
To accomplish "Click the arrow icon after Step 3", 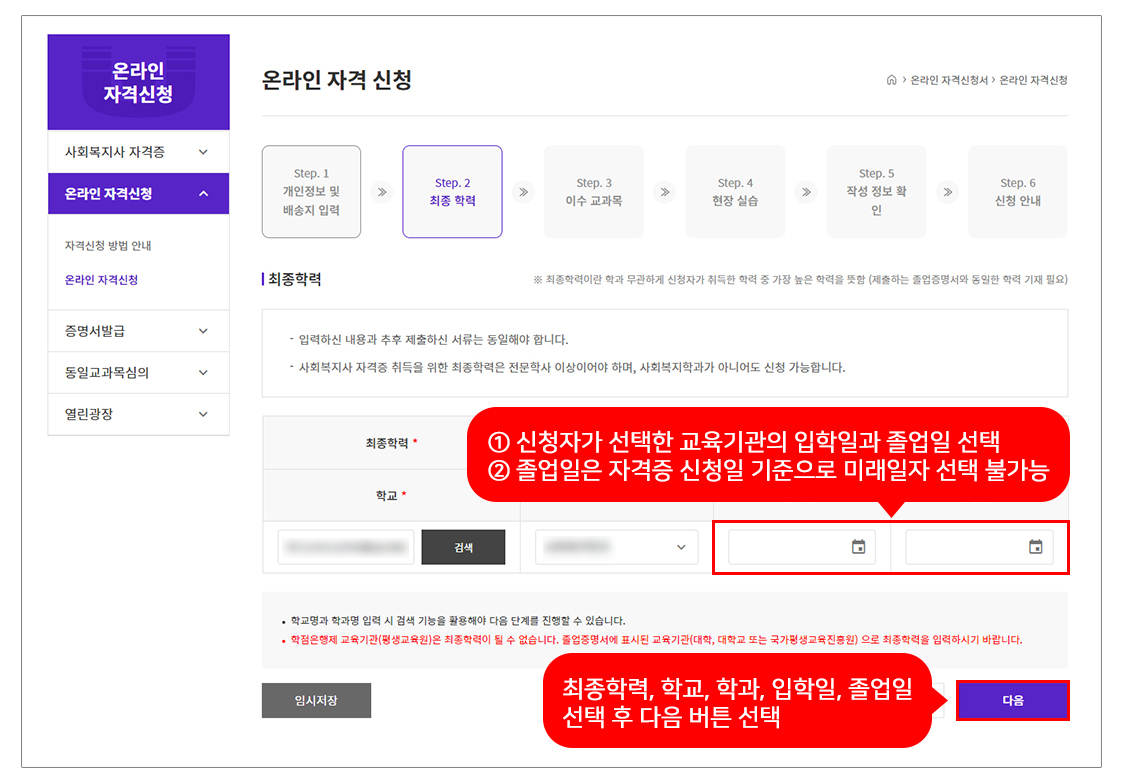I will tap(664, 192).
